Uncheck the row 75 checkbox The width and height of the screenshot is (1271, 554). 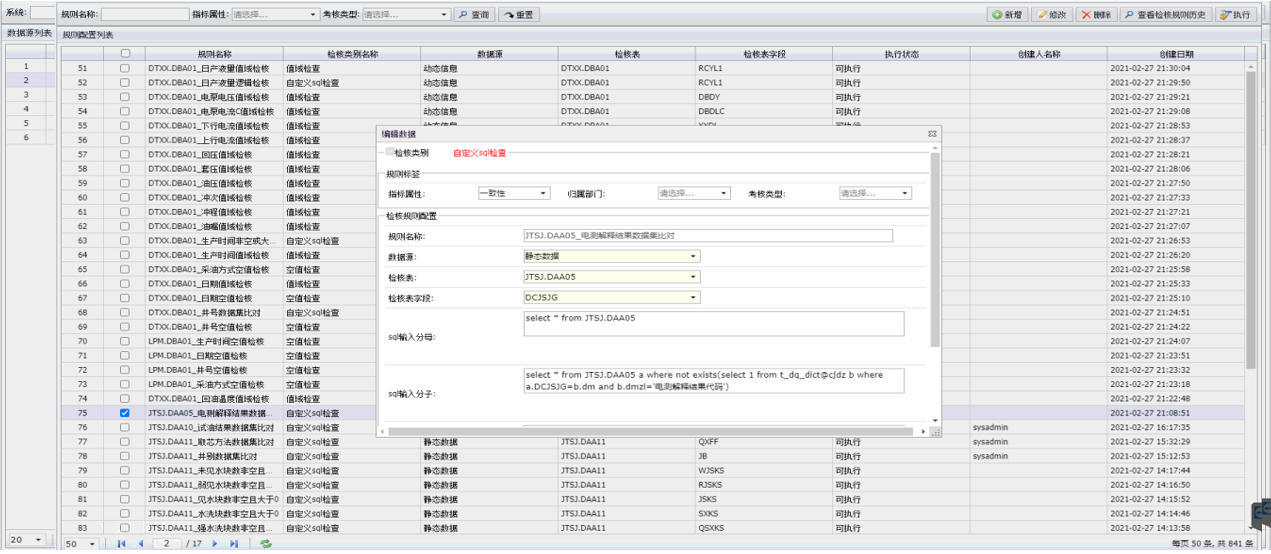point(125,413)
